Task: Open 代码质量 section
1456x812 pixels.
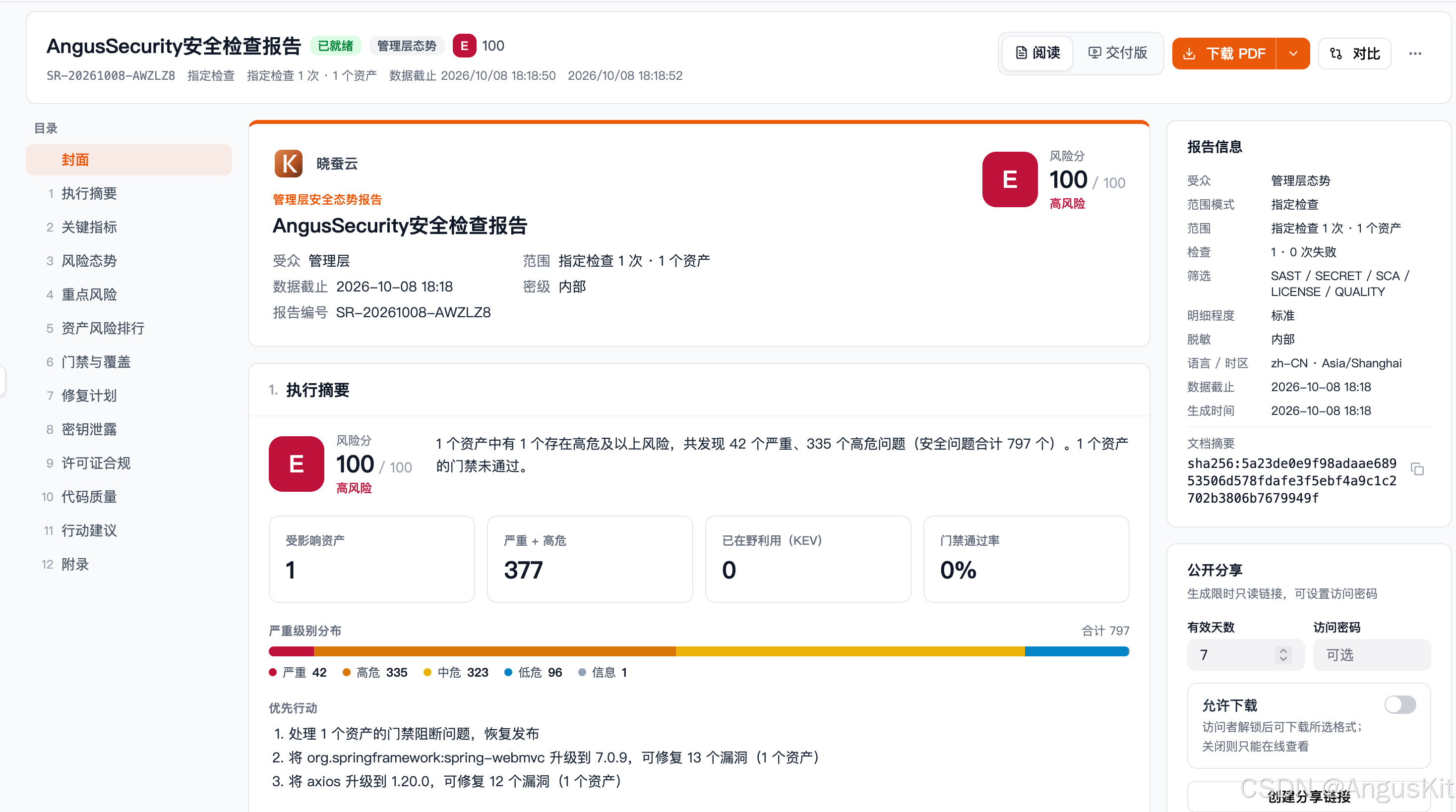Action: point(129,497)
